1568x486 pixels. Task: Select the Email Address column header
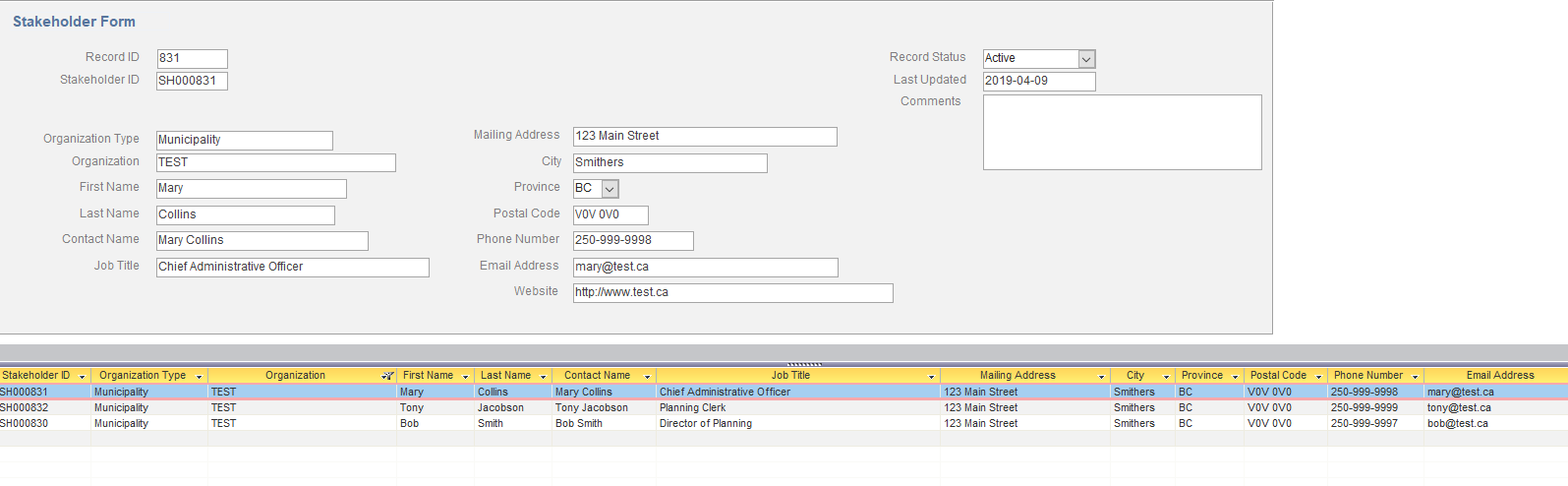coord(1495,375)
